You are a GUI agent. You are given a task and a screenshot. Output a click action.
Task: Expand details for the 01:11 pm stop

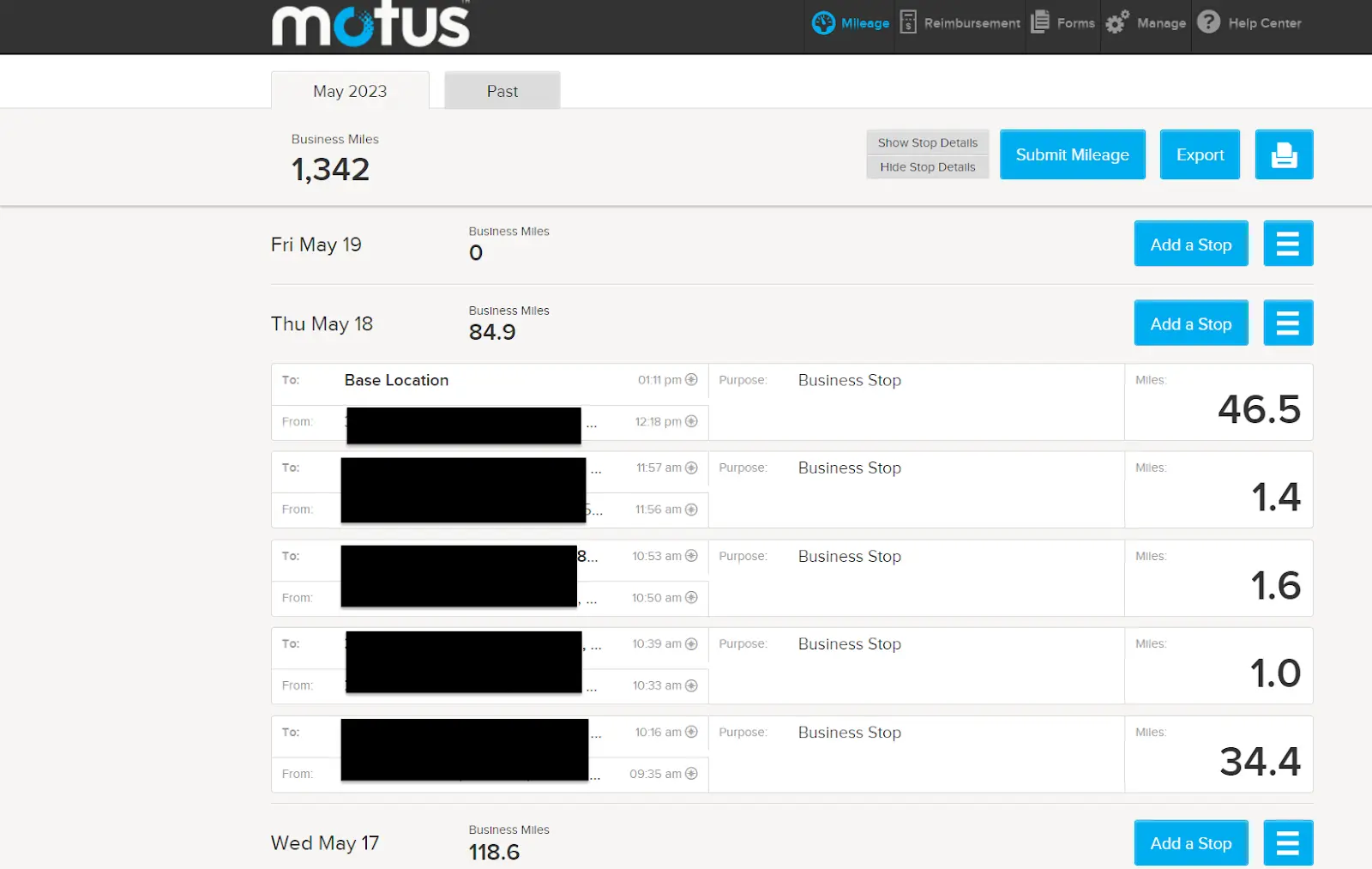coord(691,379)
